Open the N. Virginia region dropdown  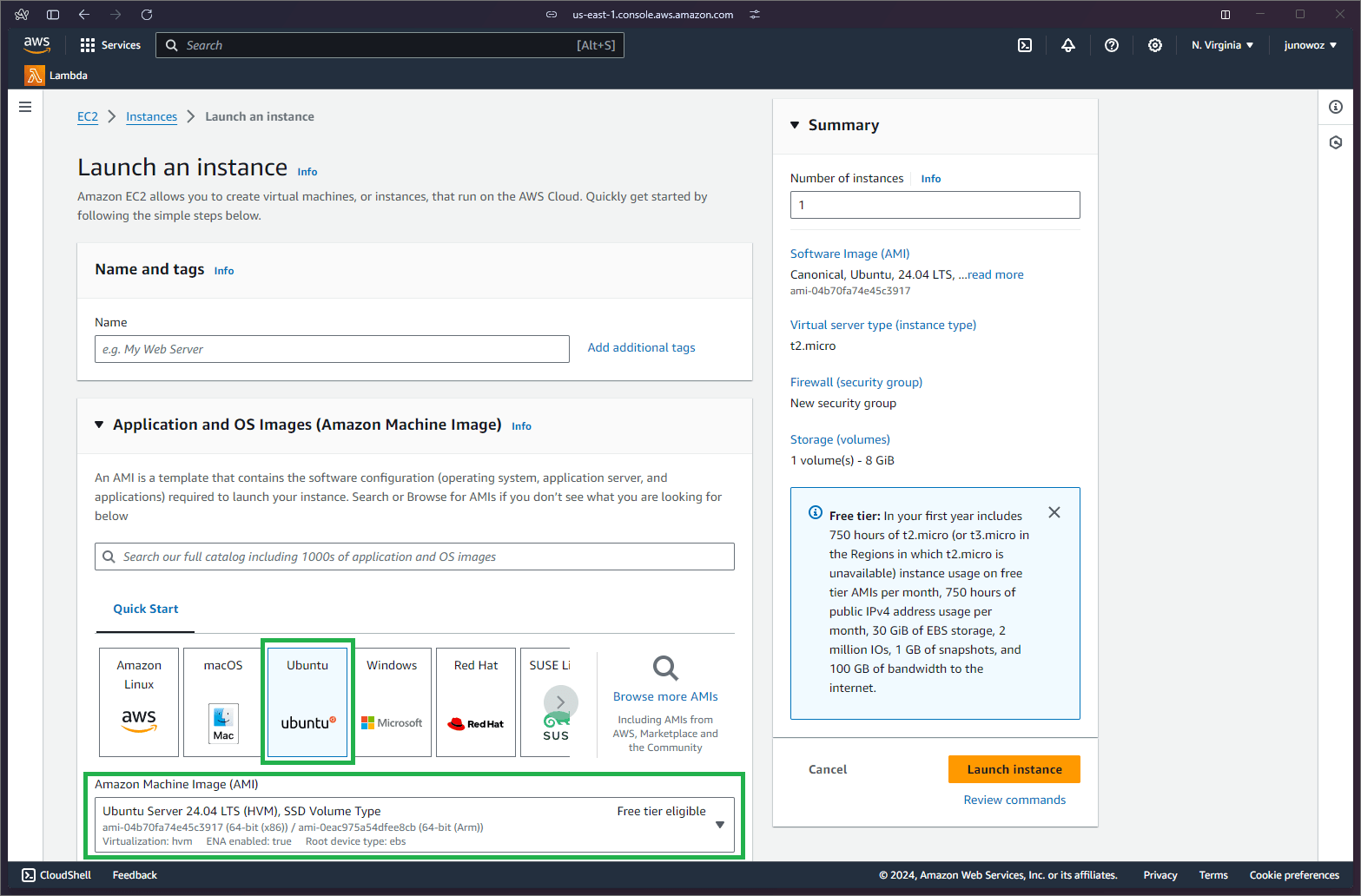[x=1222, y=44]
